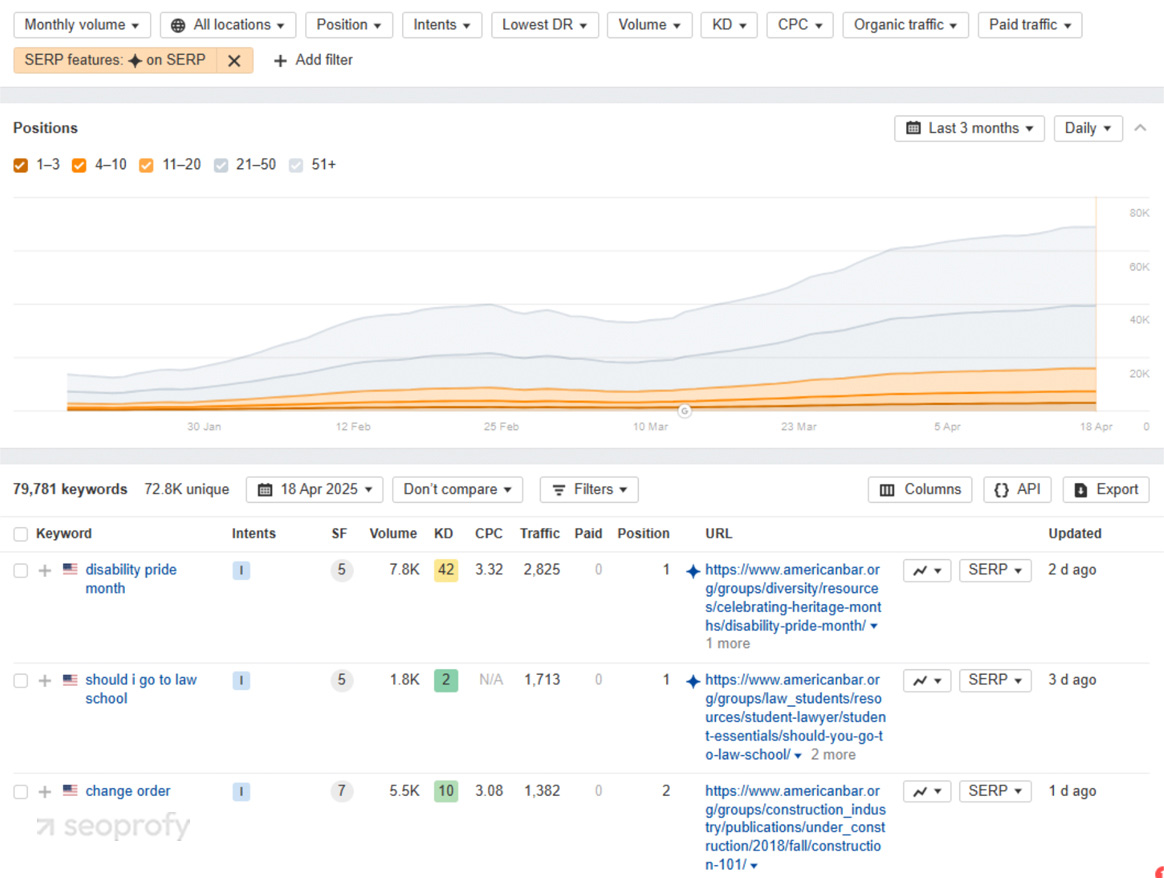Sort table by Traffic column
This screenshot has height=878, width=1164.
point(540,534)
